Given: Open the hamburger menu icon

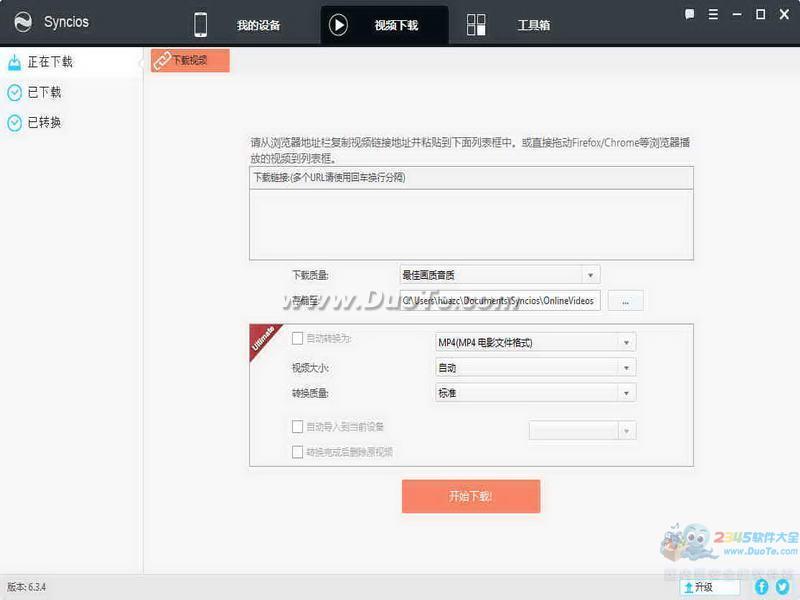Looking at the screenshot, I should [x=713, y=14].
